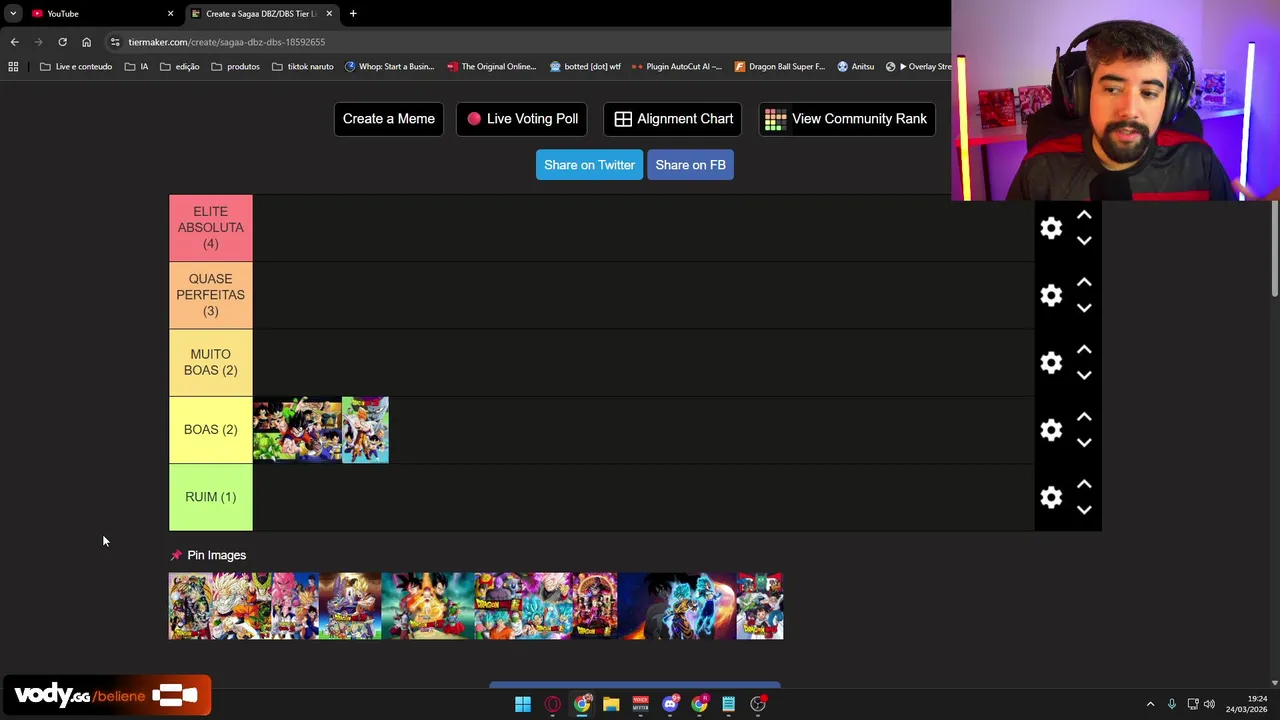
Task: Open Discord from taskbar
Action: pos(670,704)
